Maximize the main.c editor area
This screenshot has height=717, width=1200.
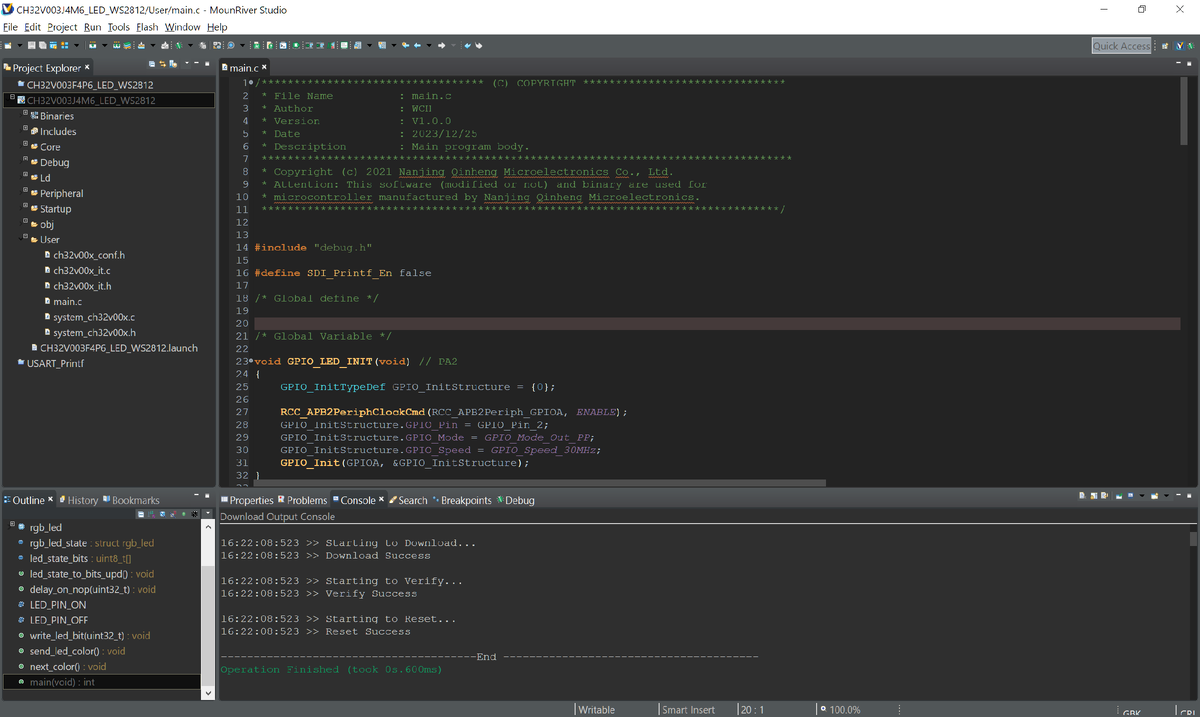pyautogui.click(x=1190, y=66)
